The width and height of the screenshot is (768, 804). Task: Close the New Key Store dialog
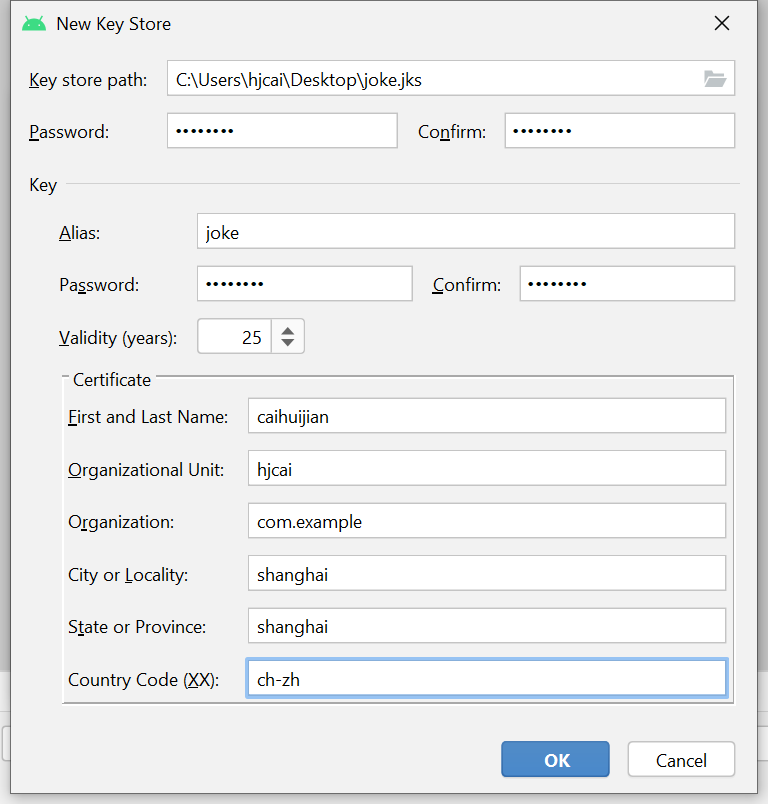722,23
